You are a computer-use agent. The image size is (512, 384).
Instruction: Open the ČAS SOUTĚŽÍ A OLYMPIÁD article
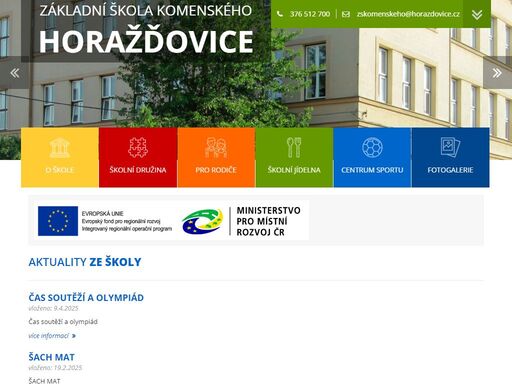(x=86, y=297)
